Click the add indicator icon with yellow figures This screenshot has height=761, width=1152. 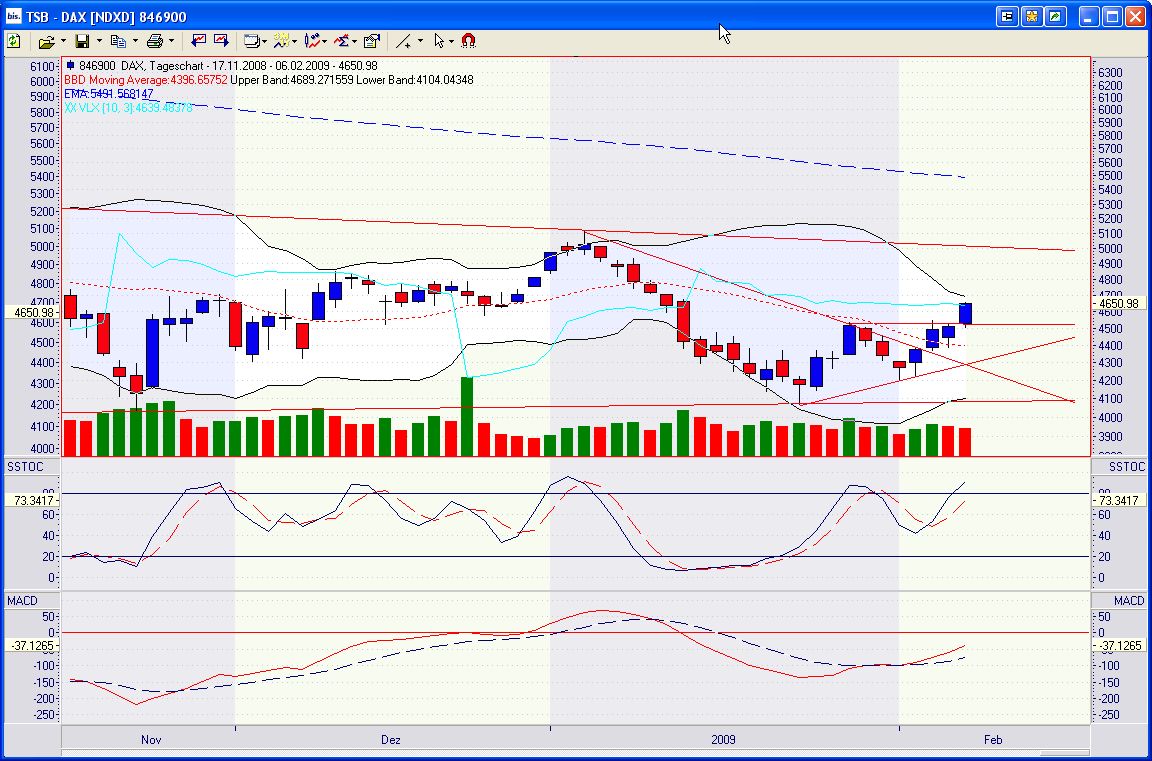[282, 41]
